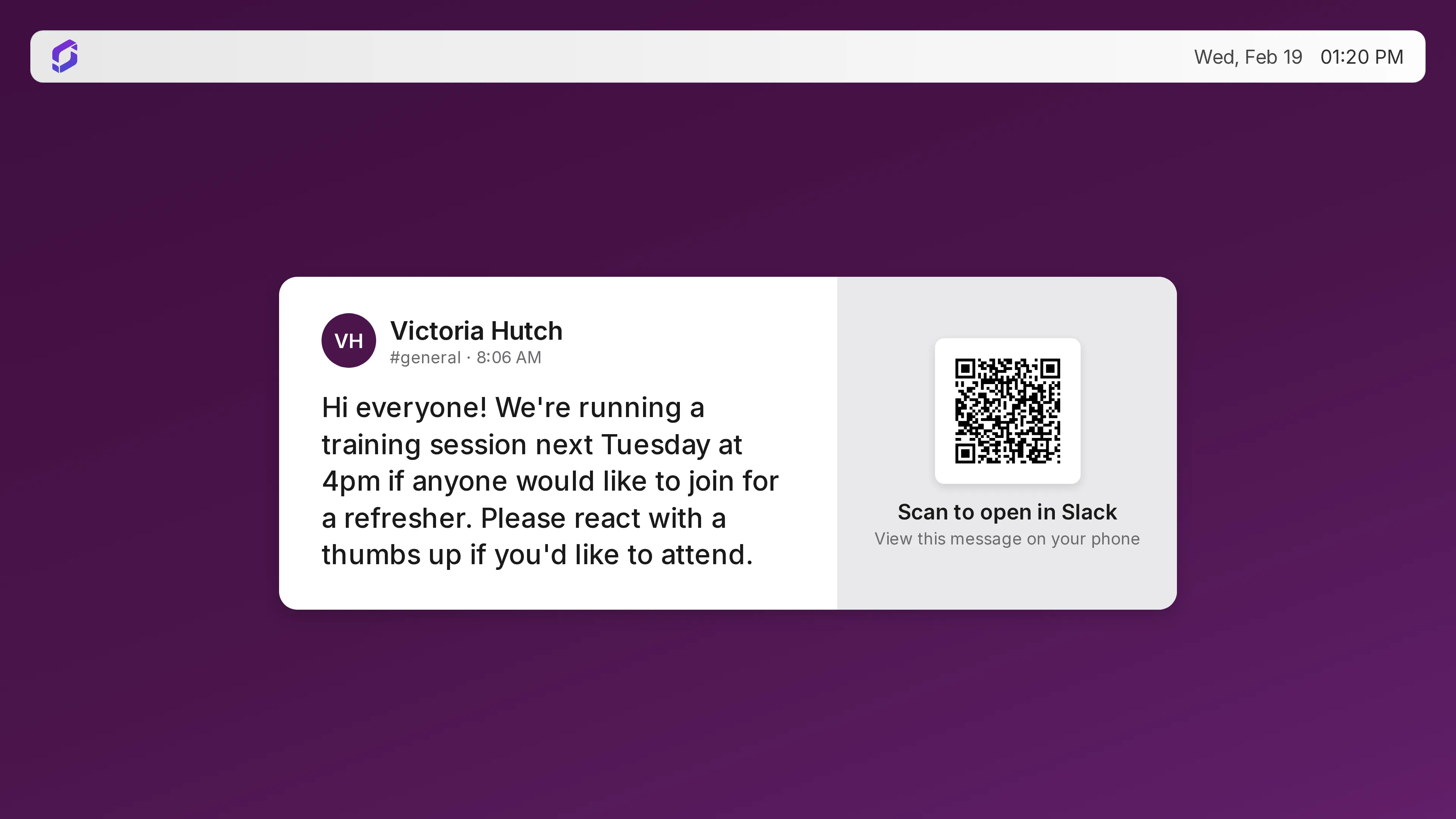Click the clock showing 01:20 PM
The width and height of the screenshot is (1456, 819).
click(1362, 57)
